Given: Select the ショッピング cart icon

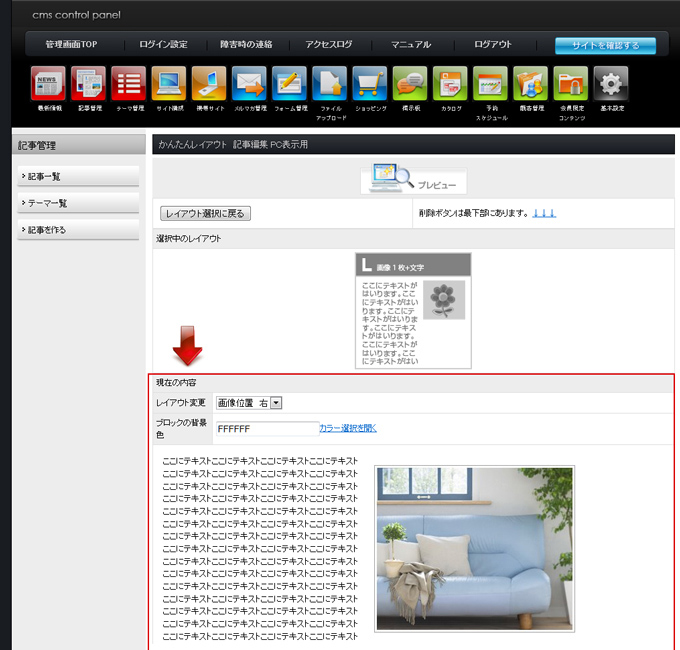Looking at the screenshot, I should pos(370,84).
